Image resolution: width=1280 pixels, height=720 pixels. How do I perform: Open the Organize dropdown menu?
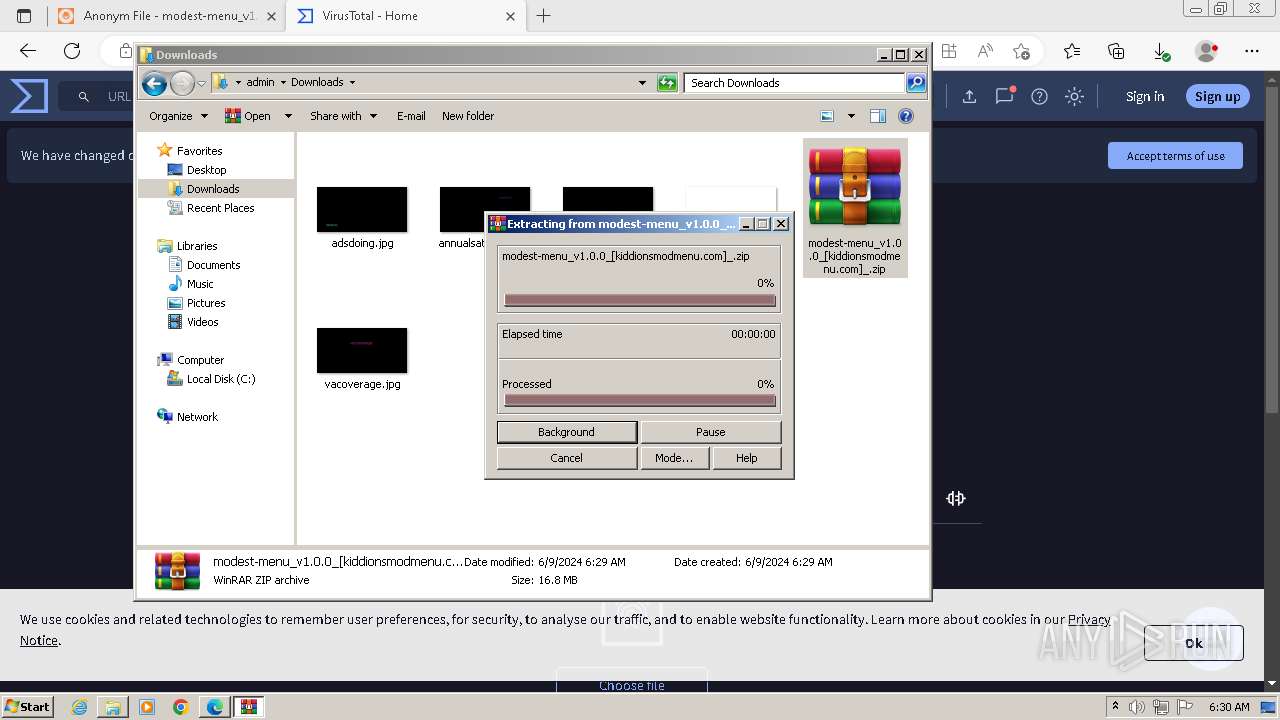[178, 116]
